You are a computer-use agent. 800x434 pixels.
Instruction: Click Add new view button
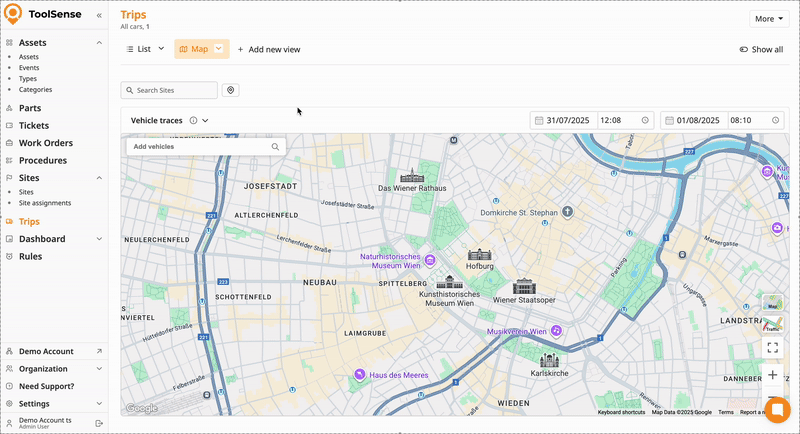(268, 49)
